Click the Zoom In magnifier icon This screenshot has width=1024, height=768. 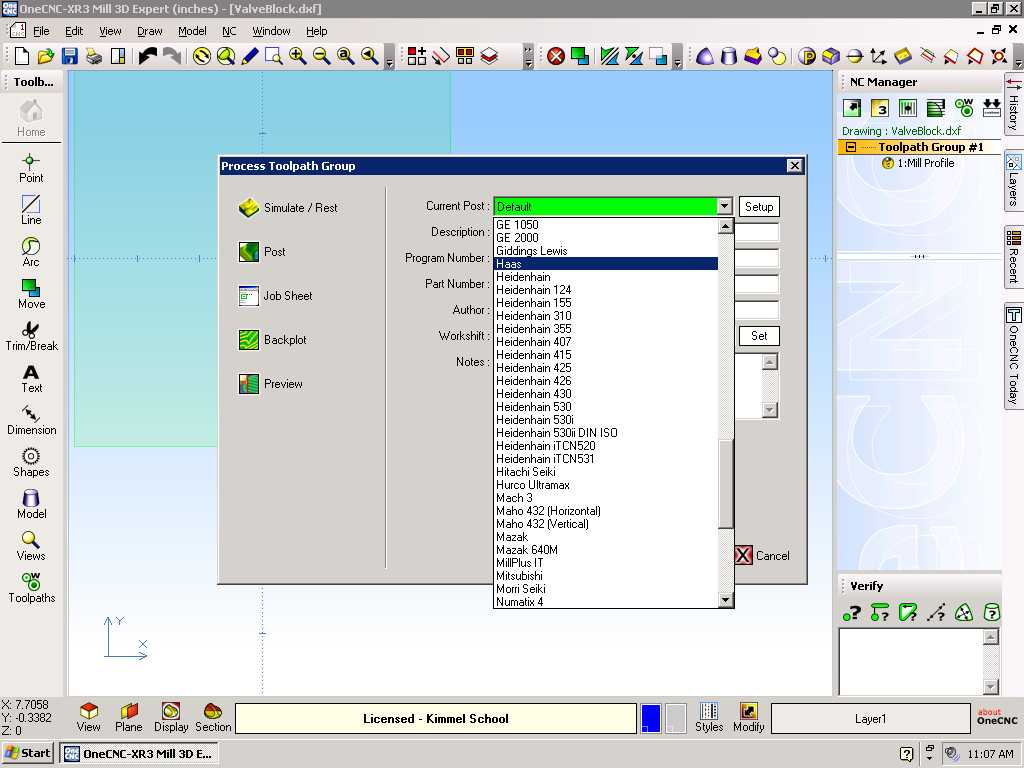298,56
